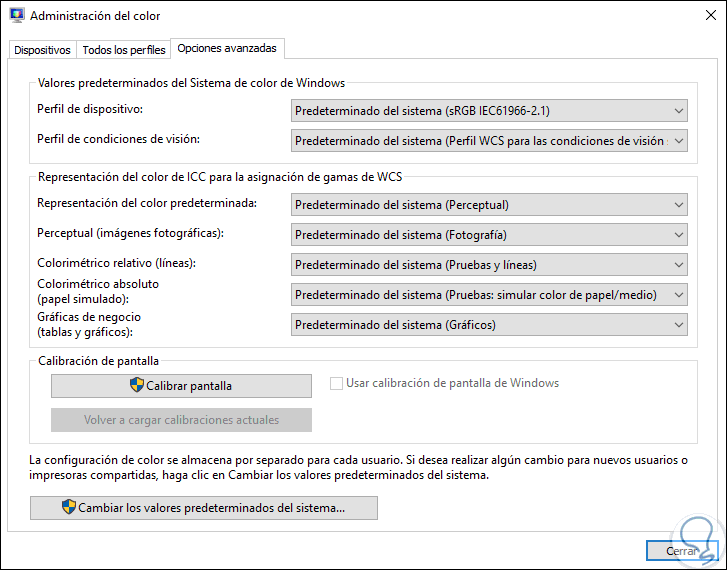Image resolution: width=727 pixels, height=570 pixels.
Task: Switch to the Dispositivos tab
Action: (x=42, y=50)
